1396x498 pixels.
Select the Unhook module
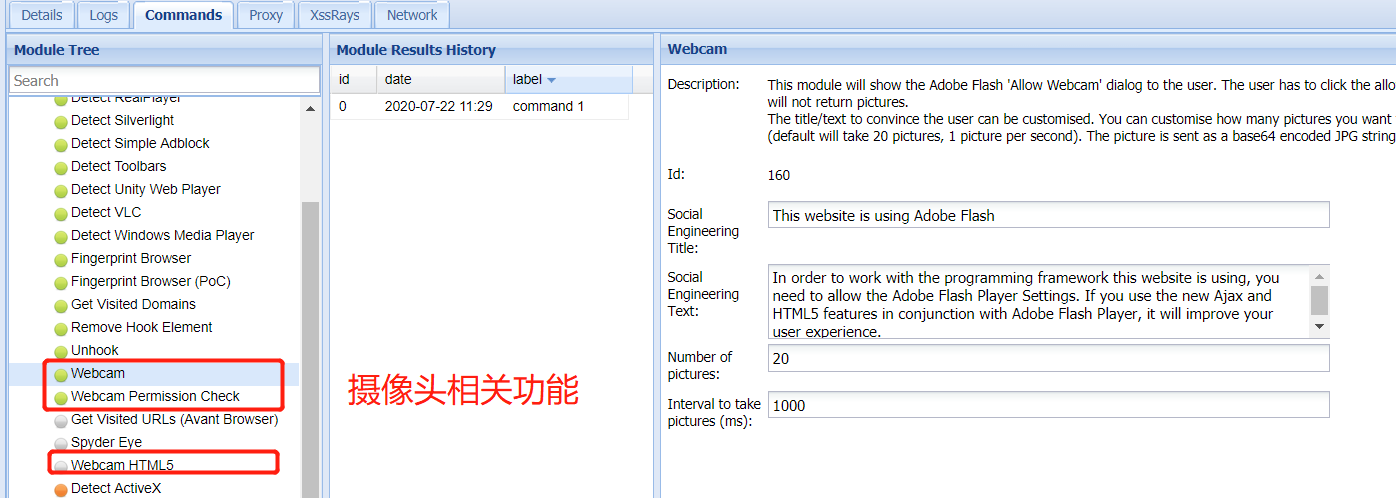point(95,350)
